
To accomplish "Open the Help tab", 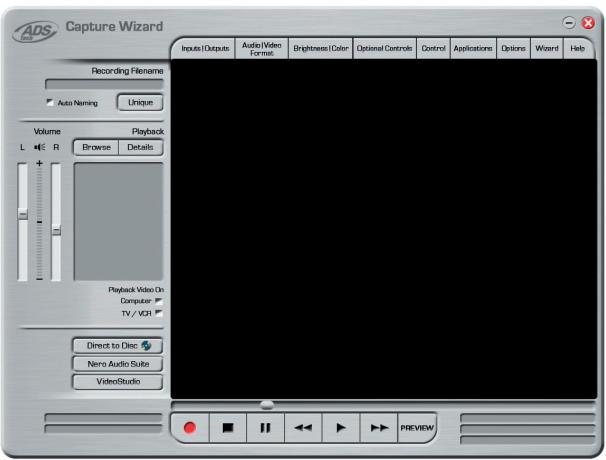I will (577, 49).
